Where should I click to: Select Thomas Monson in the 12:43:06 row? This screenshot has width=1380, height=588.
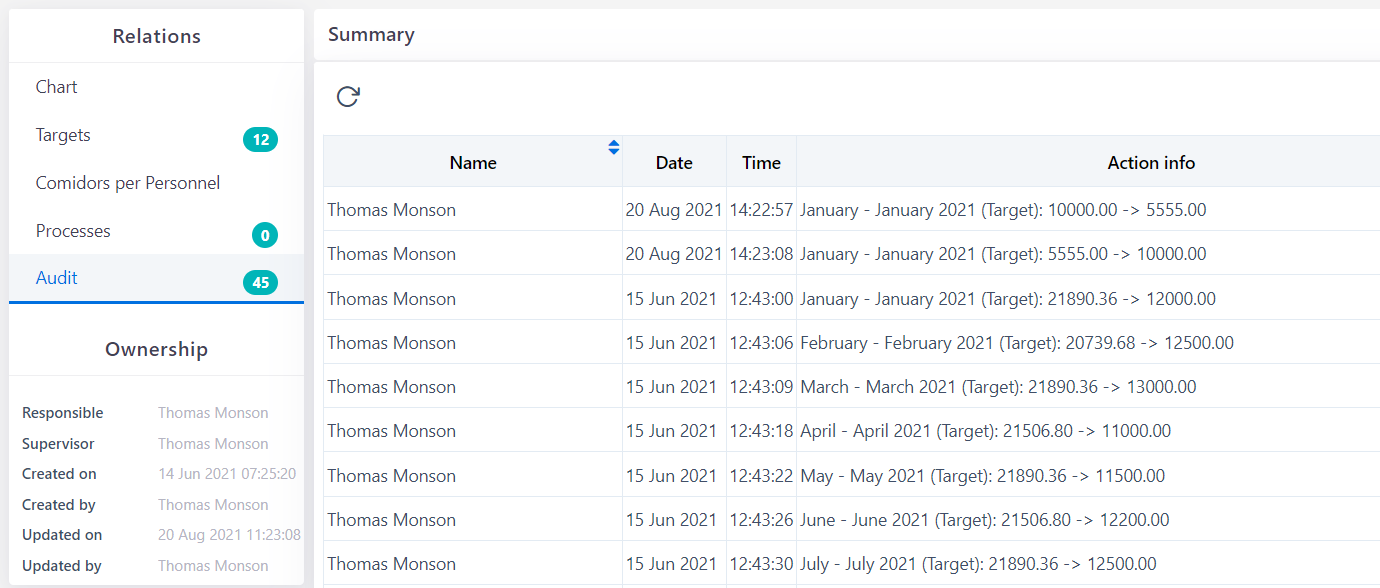[391, 343]
